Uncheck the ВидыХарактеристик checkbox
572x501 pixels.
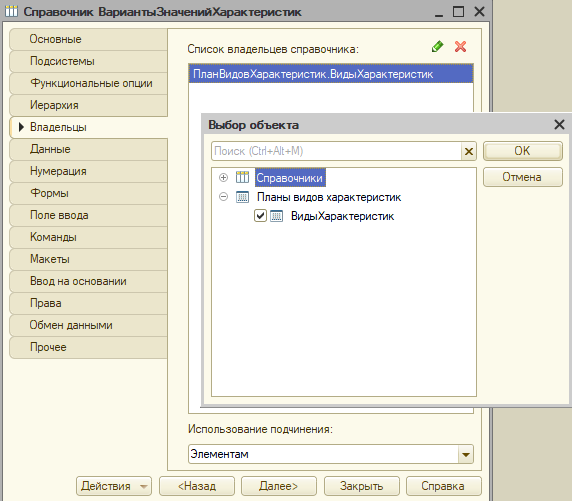[260, 216]
